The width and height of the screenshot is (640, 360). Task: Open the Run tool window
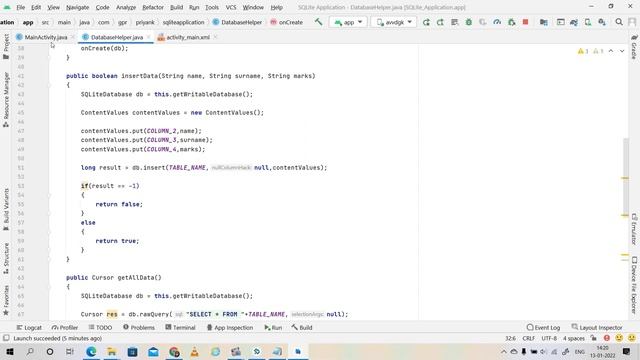pos(273,327)
